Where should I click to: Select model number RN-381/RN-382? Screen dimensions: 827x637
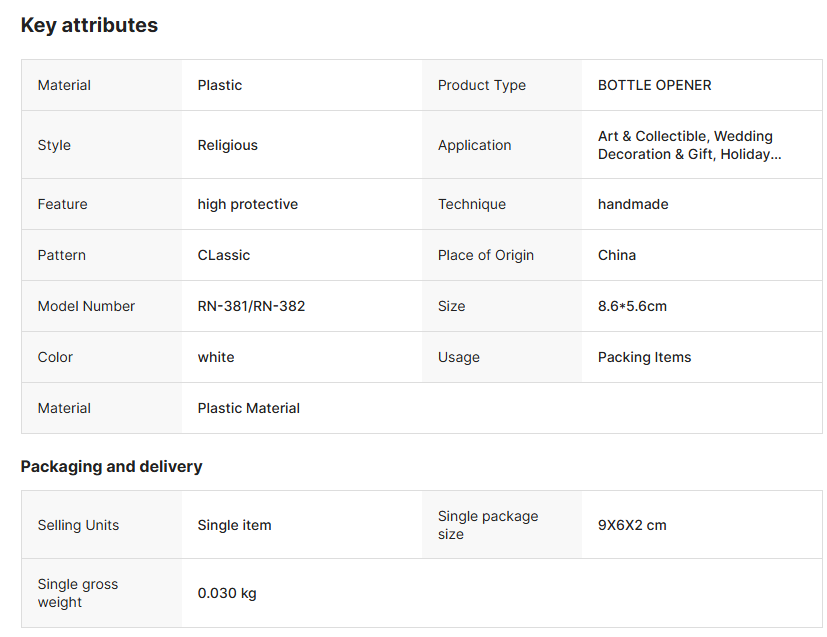click(251, 306)
